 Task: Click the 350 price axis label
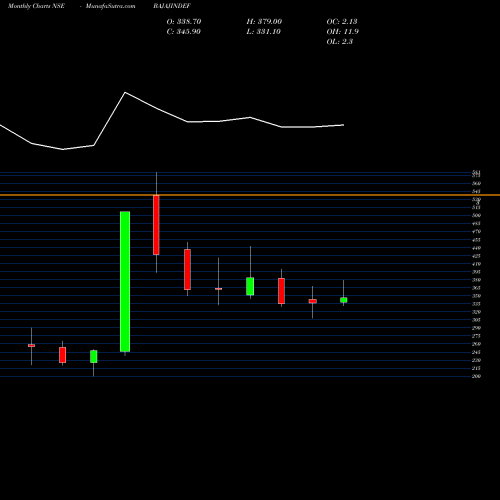coord(476,296)
